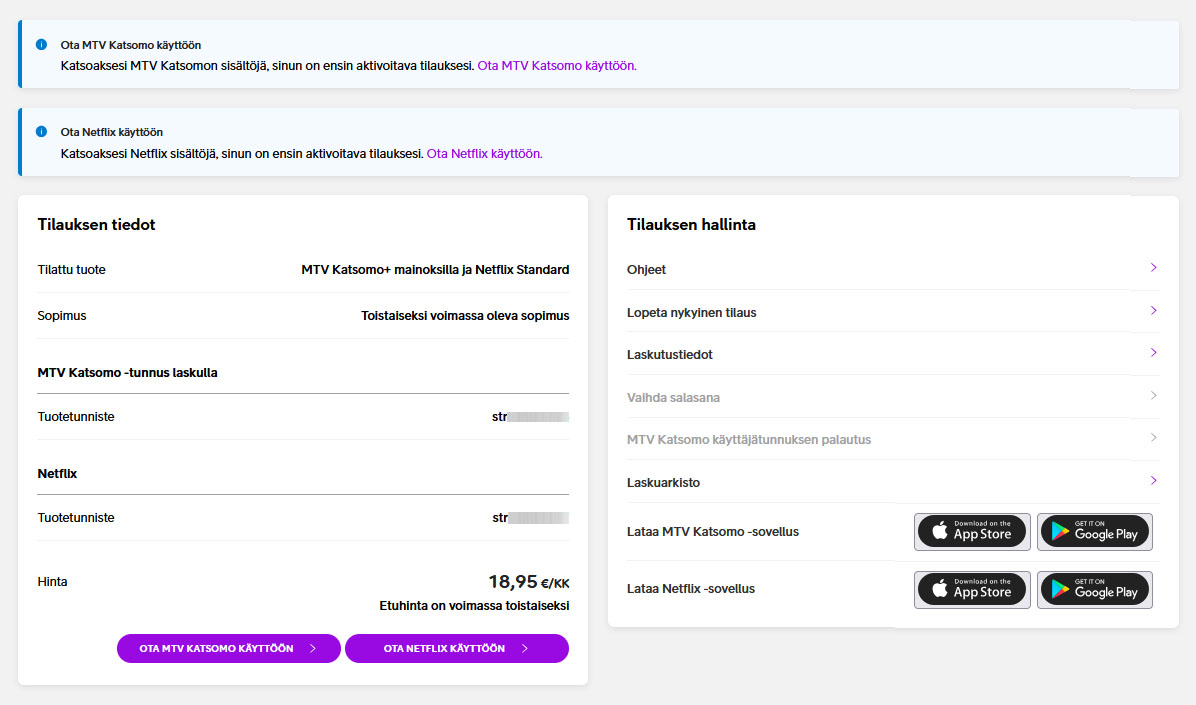Expand the chevron on the Ohjeet row
The height and width of the screenshot is (705, 1196).
[x=1153, y=268]
